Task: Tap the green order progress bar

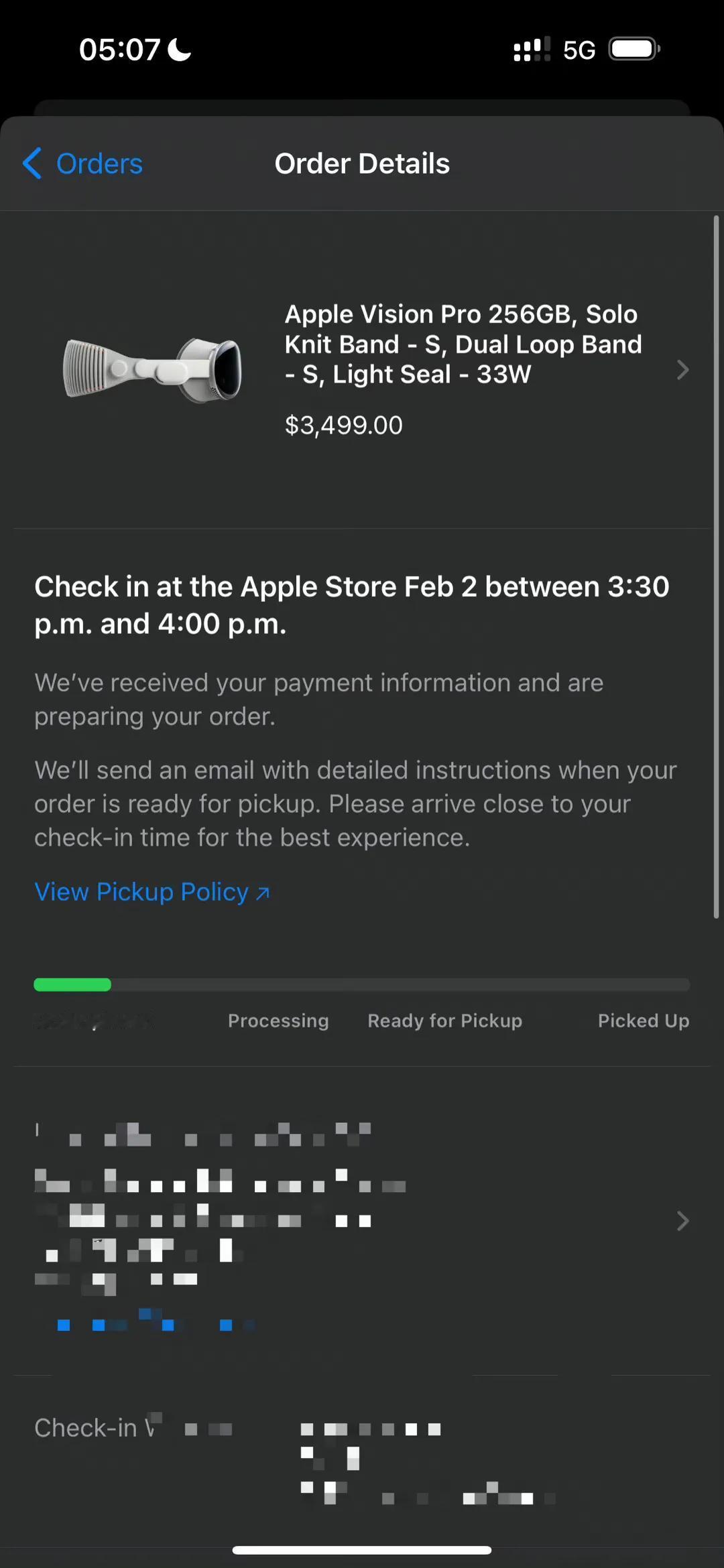Action: point(72,984)
